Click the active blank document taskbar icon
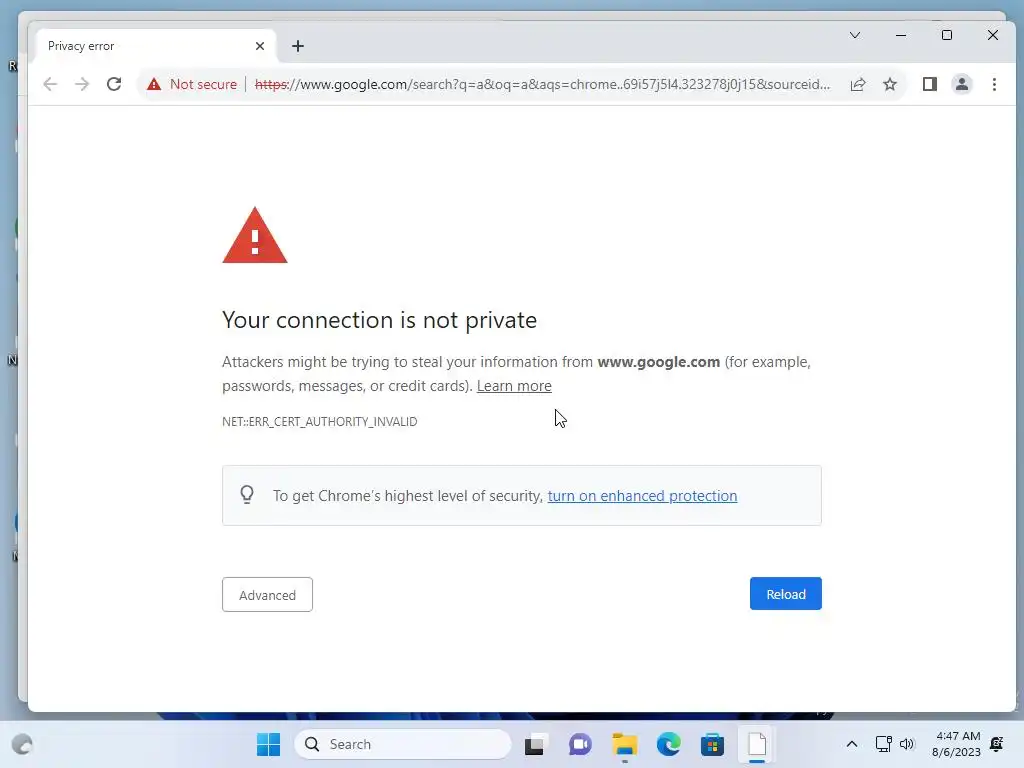Image resolution: width=1024 pixels, height=768 pixels. tap(757, 744)
